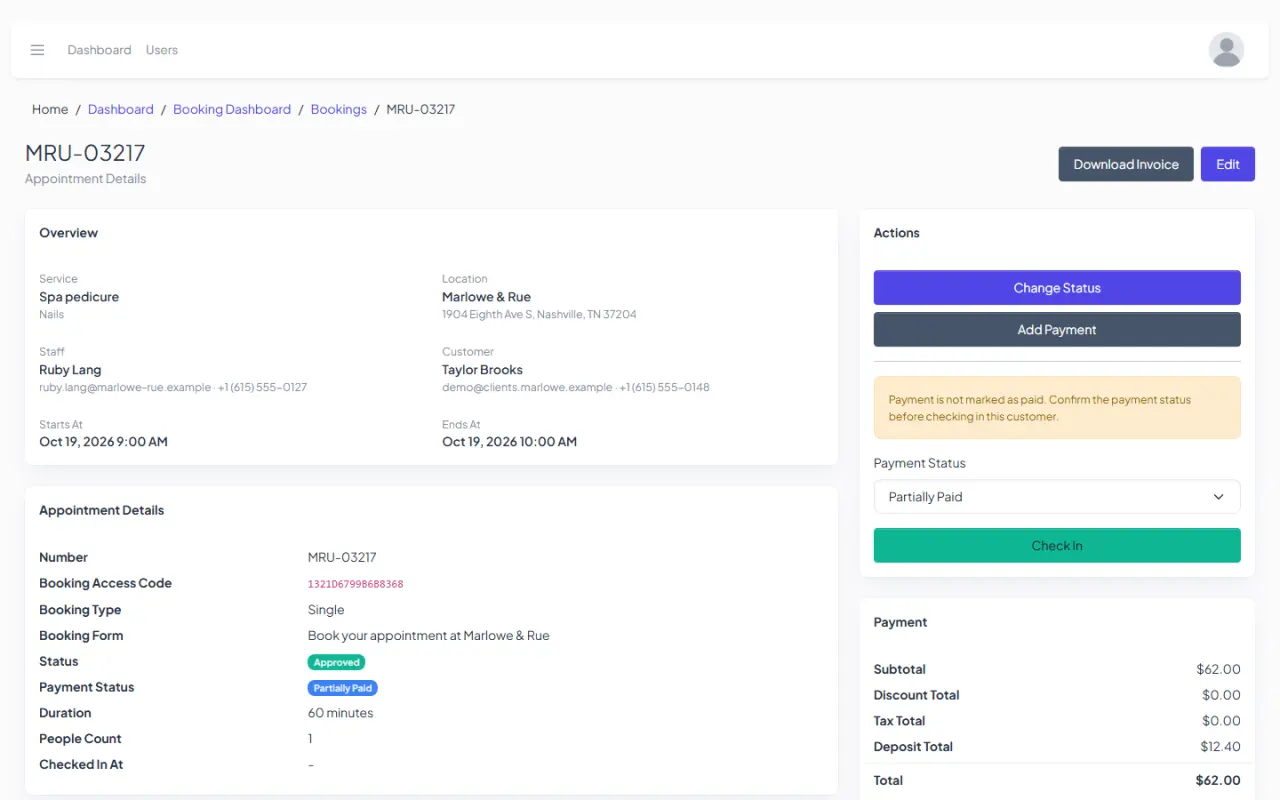Viewport: 1280px width, 800px height.
Task: Open the user avatar profile menu
Action: click(1226, 50)
